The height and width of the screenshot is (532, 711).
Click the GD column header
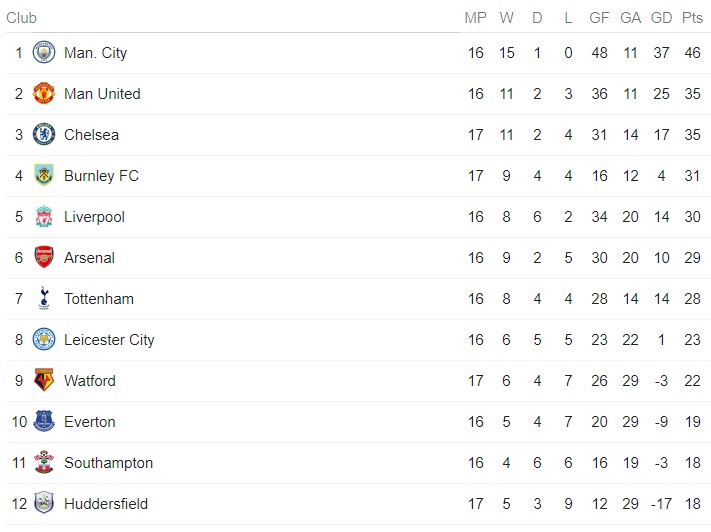pyautogui.click(x=660, y=17)
